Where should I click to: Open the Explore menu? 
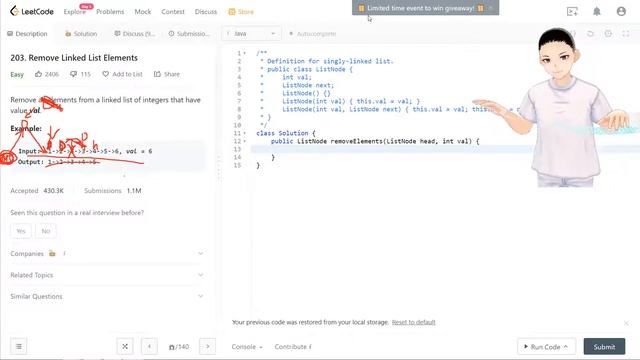point(75,12)
